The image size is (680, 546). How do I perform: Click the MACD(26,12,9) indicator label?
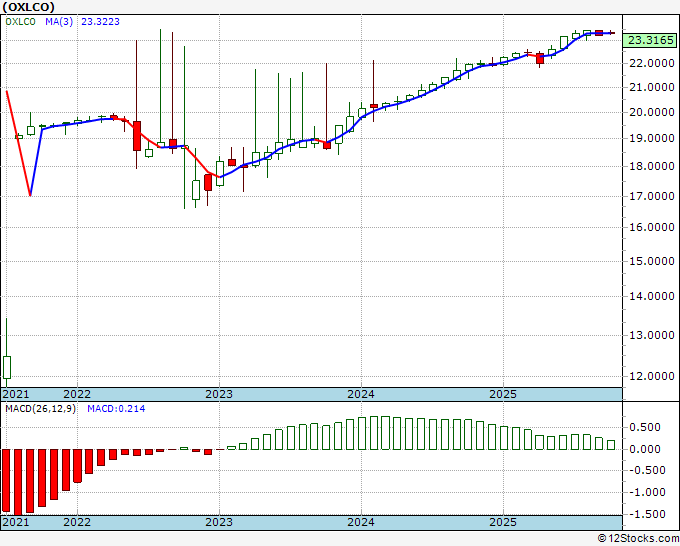coord(40,409)
